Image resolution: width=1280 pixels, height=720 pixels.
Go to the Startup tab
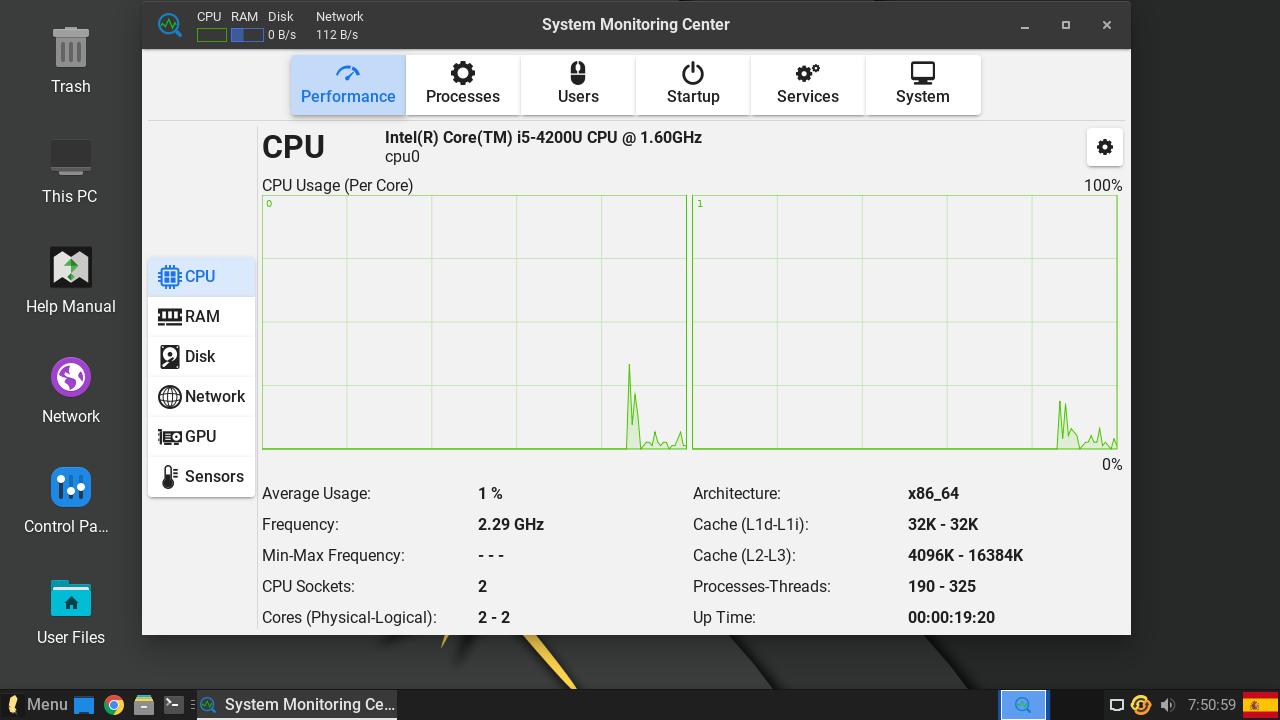coord(693,85)
